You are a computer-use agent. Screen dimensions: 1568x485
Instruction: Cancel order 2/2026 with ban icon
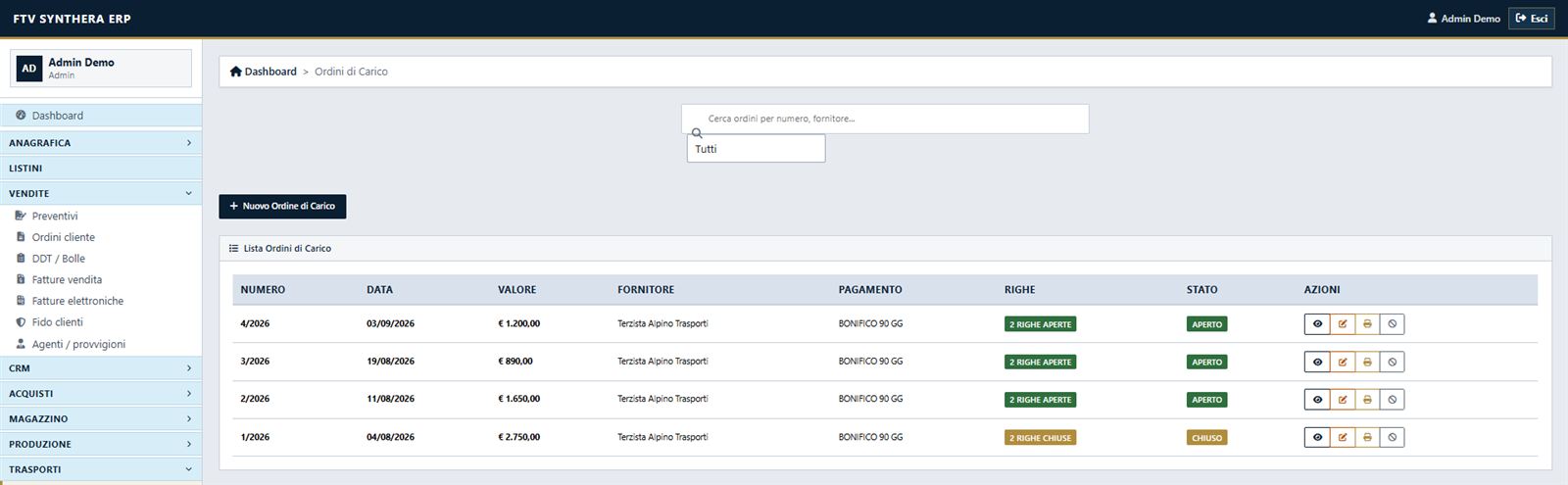1393,400
